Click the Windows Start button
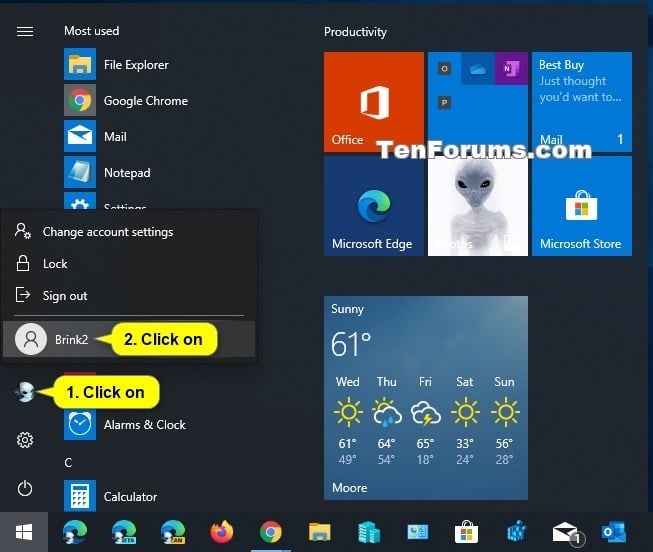This screenshot has width=653, height=552. 24,532
